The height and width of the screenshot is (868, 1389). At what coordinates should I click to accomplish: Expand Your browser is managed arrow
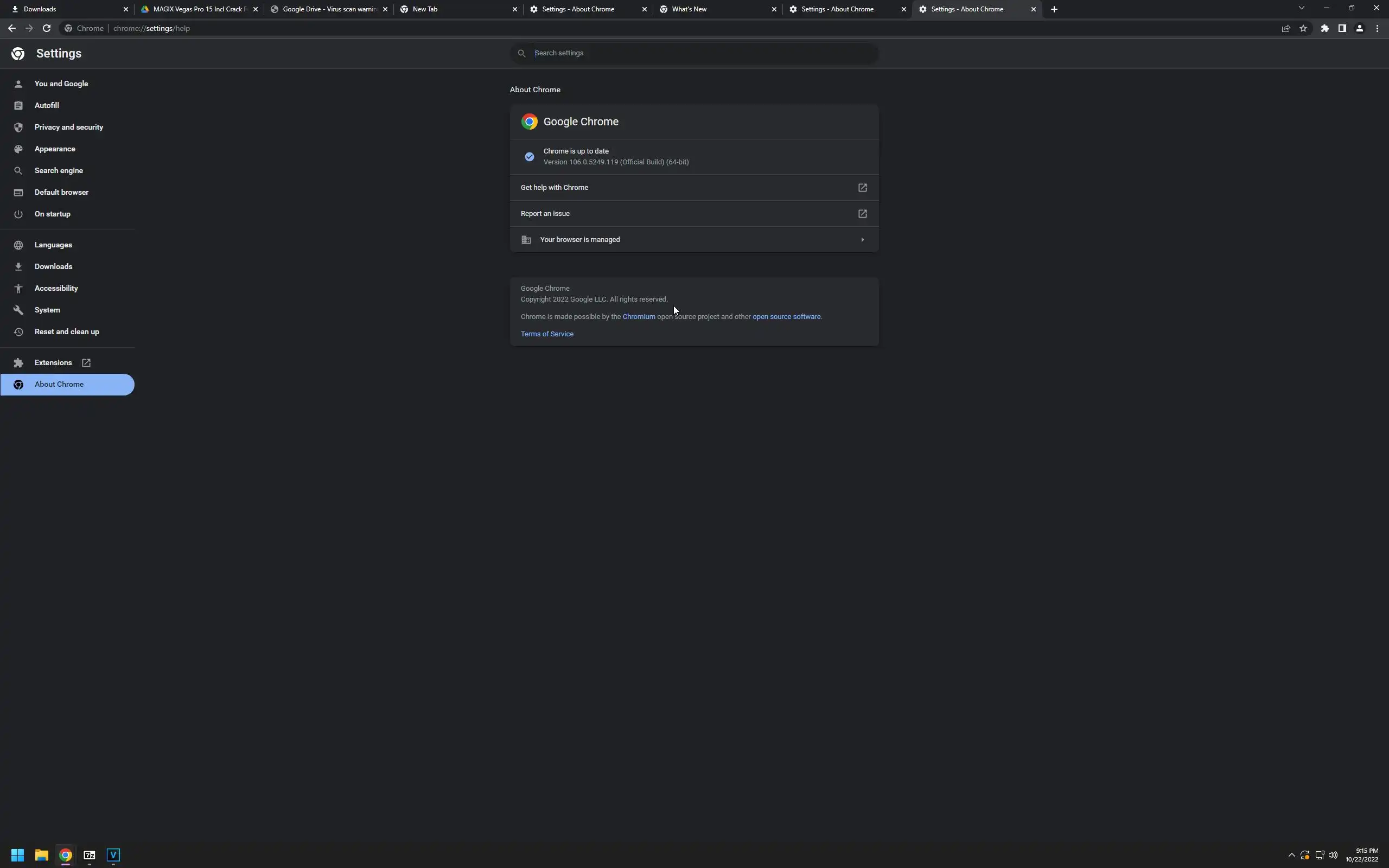click(862, 239)
